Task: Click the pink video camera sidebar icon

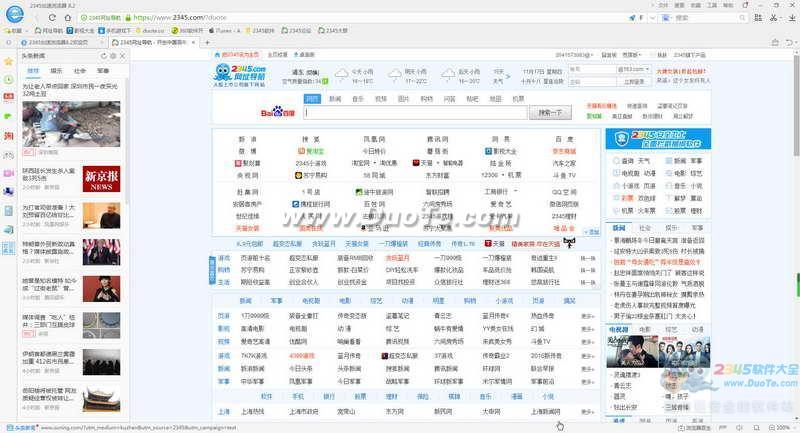Action: (x=9, y=173)
